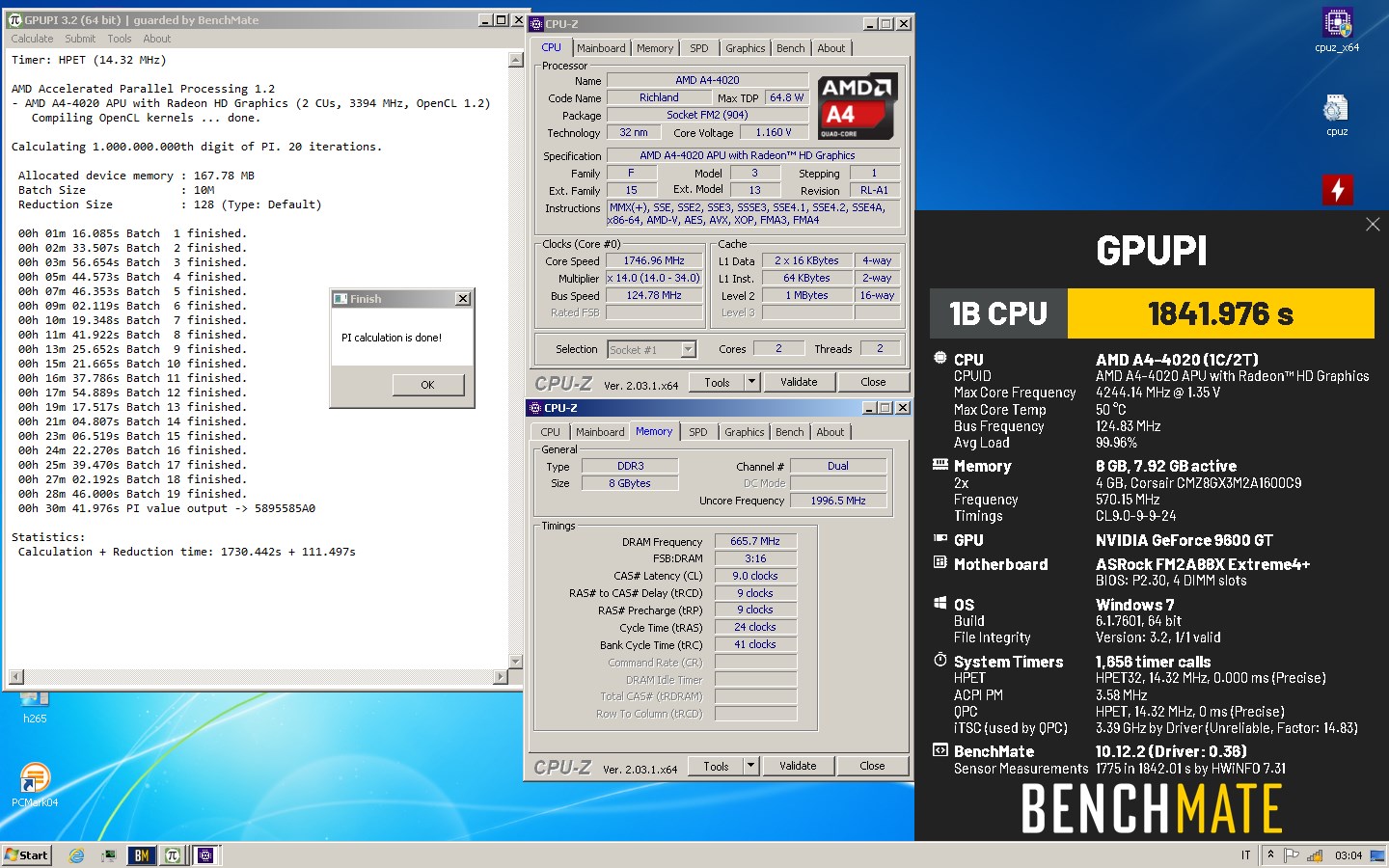
Task: Select the Graphics tab in lower CPU-Z
Action: point(745,432)
